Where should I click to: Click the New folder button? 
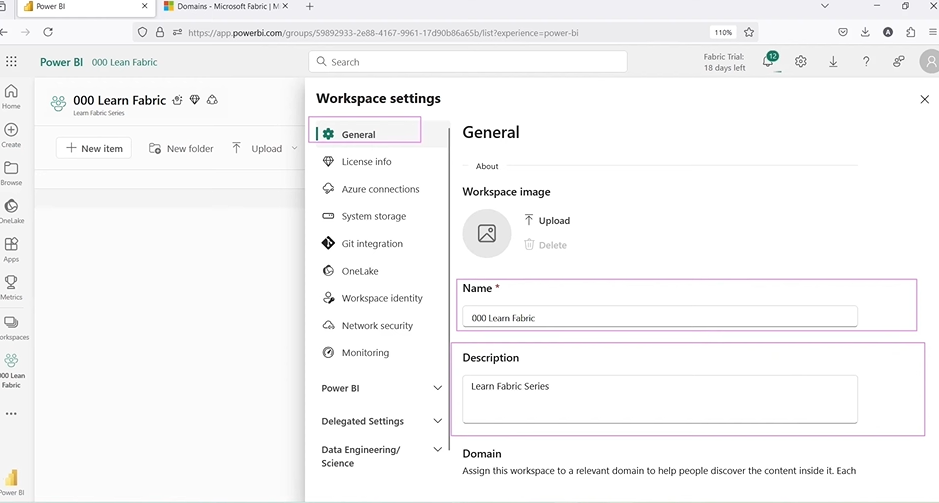pos(181,149)
